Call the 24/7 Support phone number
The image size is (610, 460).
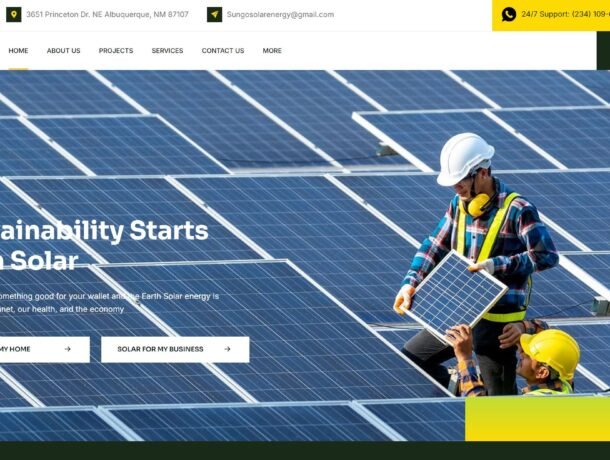565,14
